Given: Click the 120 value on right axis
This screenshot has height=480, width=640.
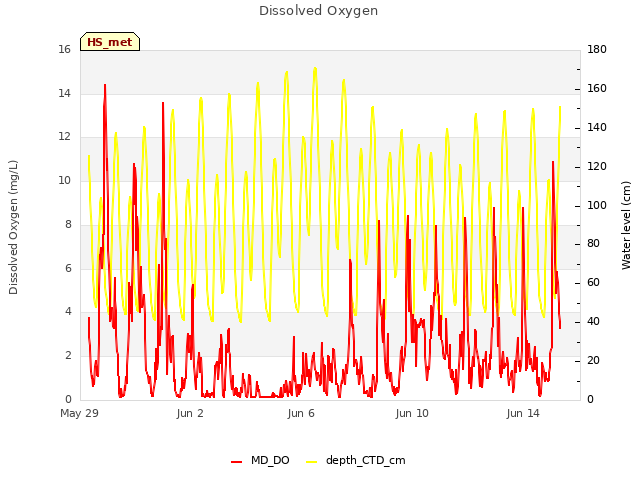Looking at the screenshot, I should click(x=597, y=167).
